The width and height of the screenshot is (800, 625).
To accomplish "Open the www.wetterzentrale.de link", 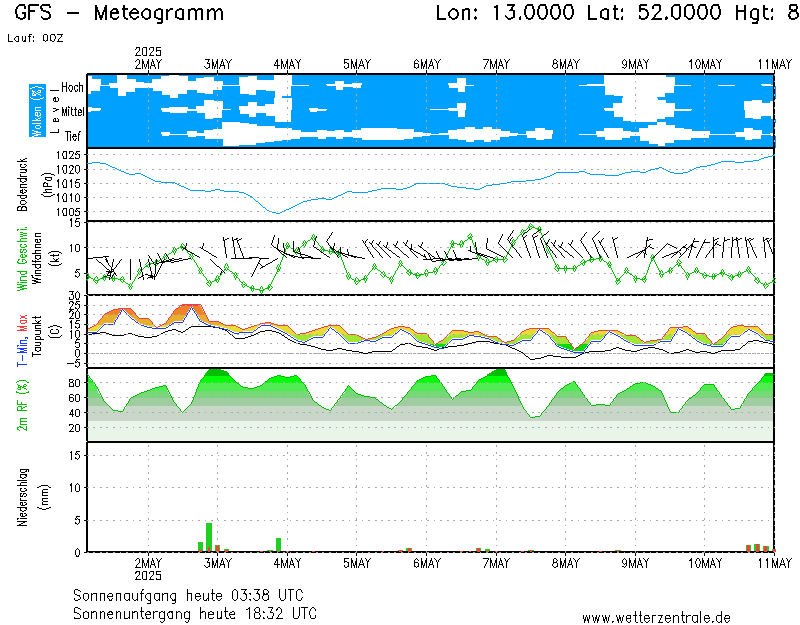I will (x=656, y=618).
